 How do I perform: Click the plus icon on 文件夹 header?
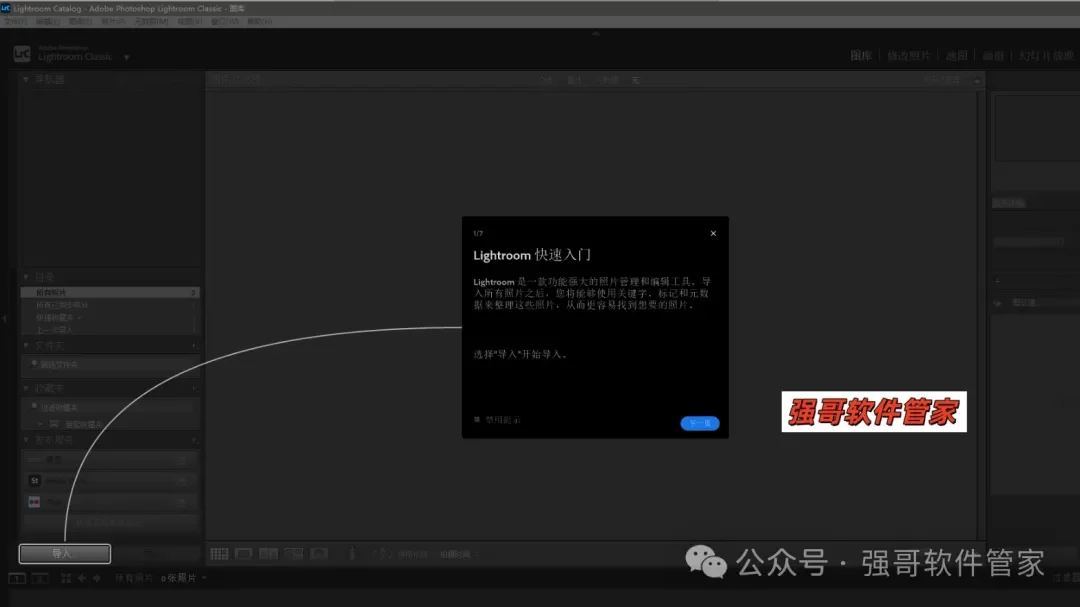pos(194,346)
